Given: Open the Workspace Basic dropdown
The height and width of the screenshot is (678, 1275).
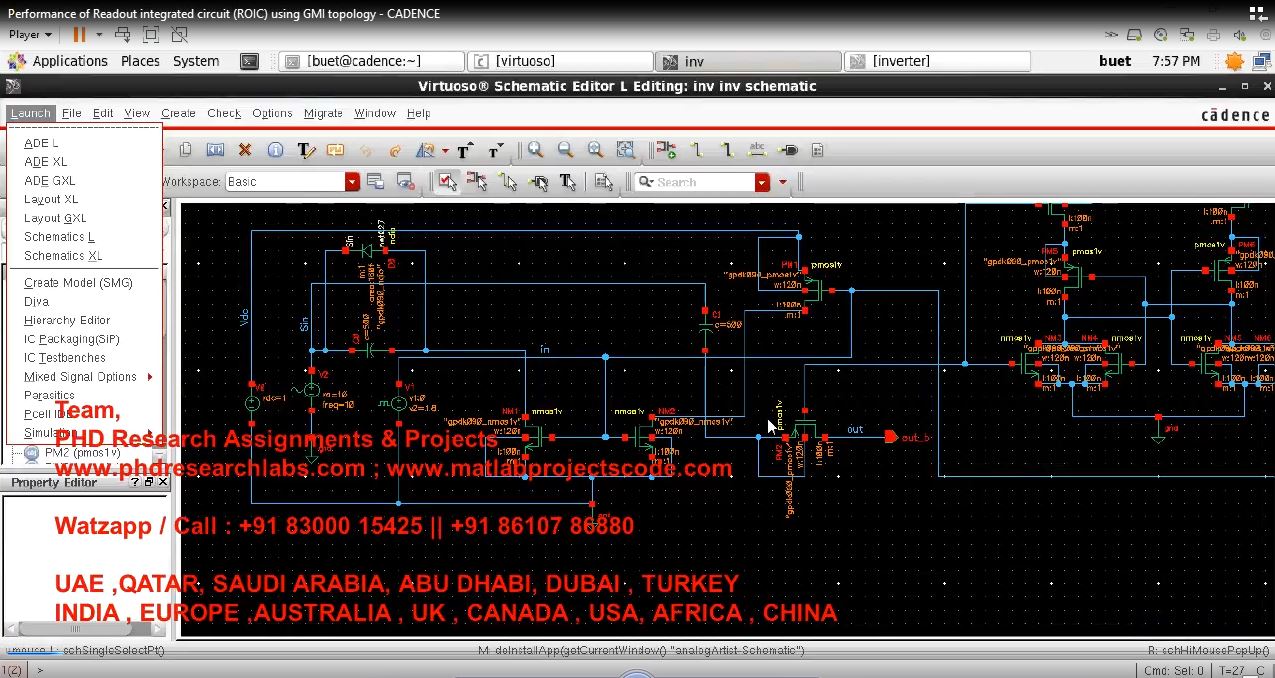Looking at the screenshot, I should click(352, 182).
